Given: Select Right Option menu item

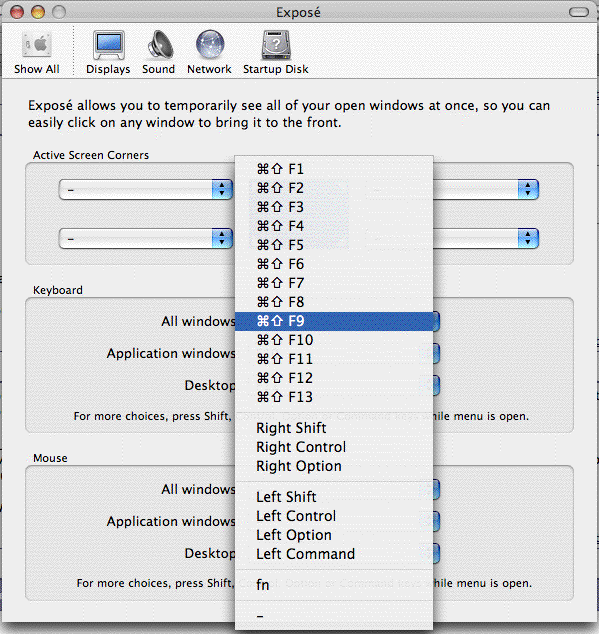Looking at the screenshot, I should (x=334, y=466).
